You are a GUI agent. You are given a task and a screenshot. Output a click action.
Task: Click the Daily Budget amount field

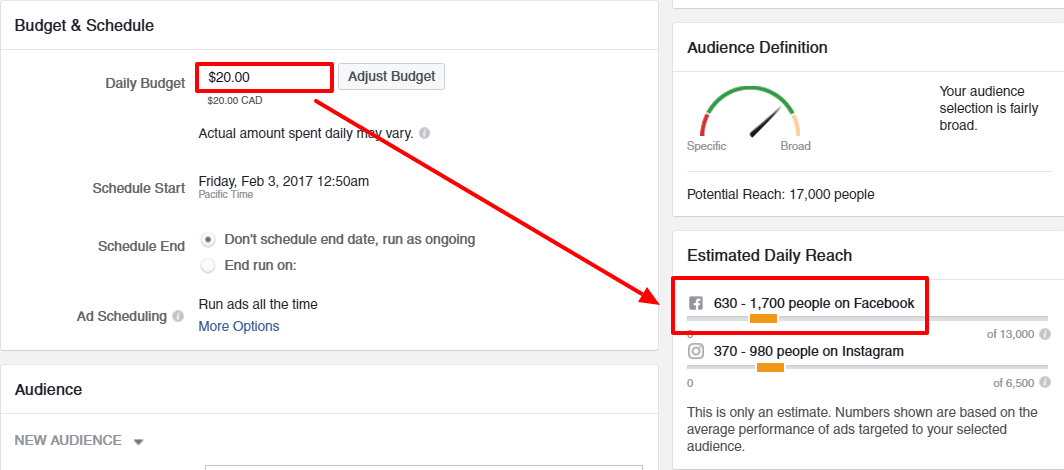coord(265,77)
